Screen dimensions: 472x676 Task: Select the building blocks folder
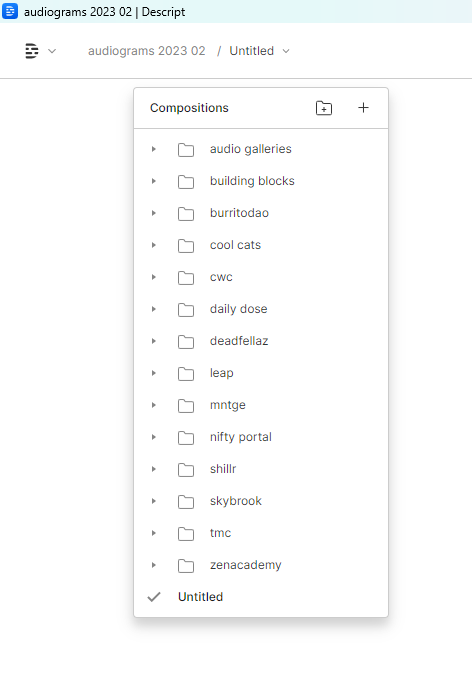point(261,181)
